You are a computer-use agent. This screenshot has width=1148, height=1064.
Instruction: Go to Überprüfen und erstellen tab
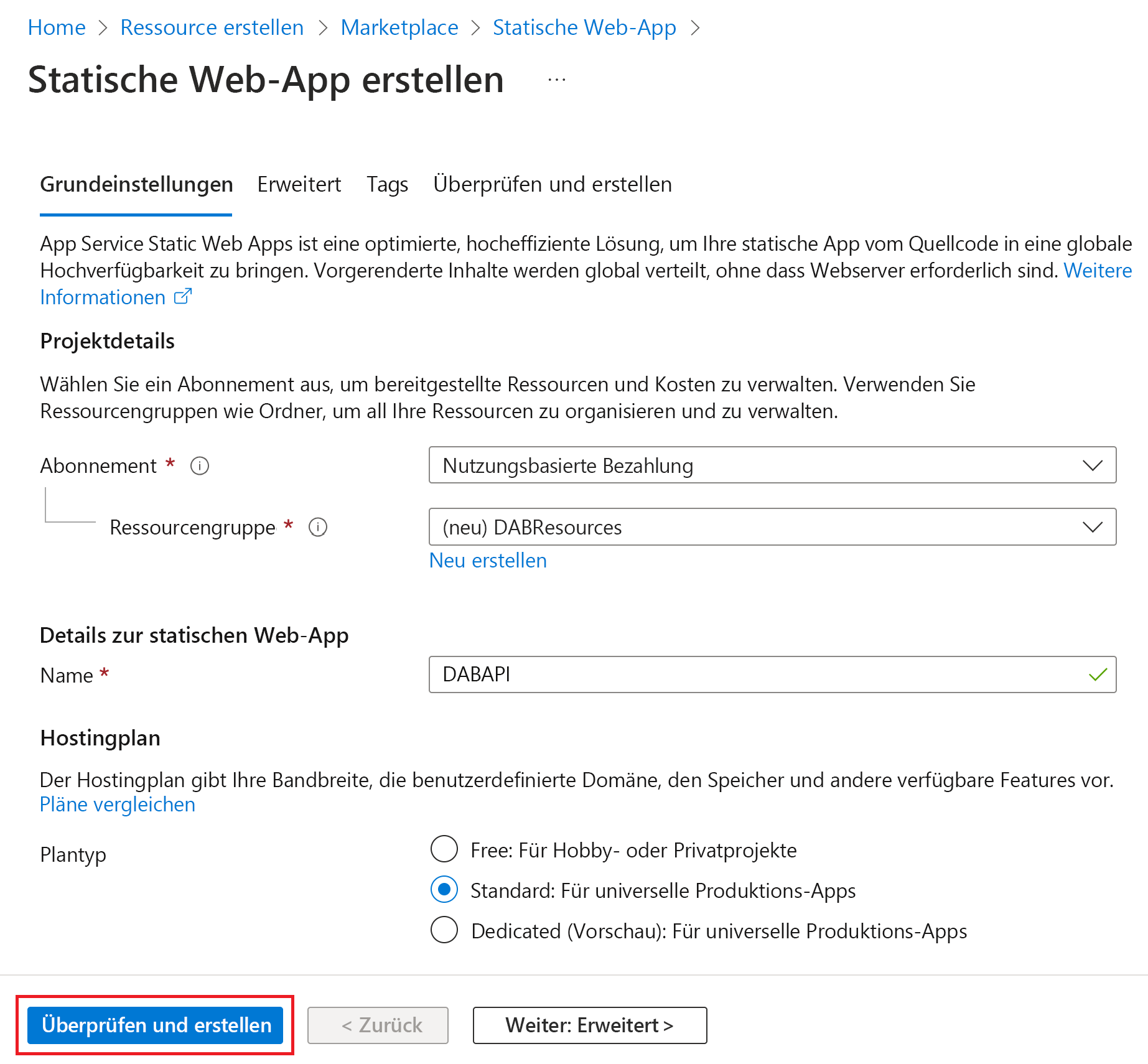pos(552,185)
